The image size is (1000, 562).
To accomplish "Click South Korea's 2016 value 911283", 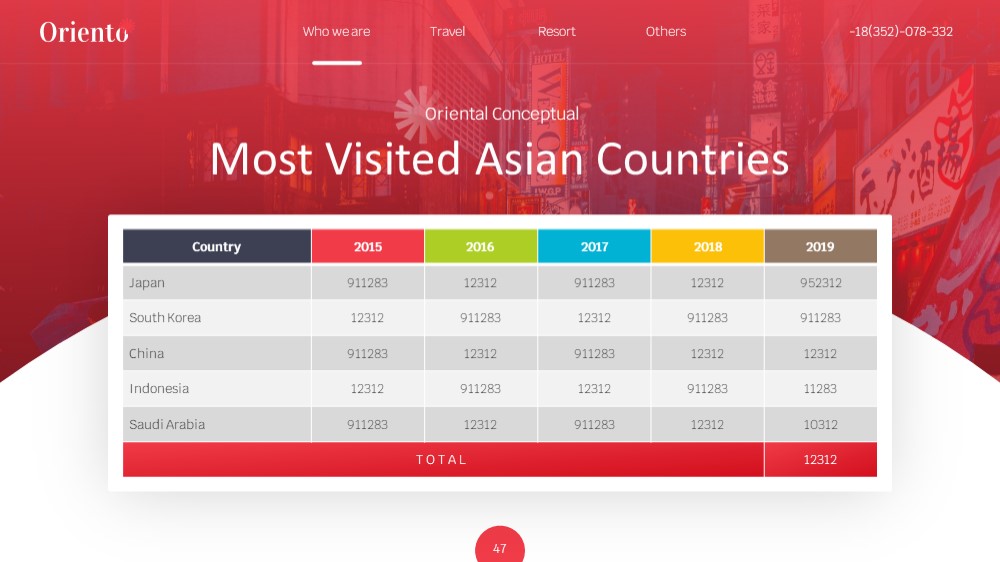I will 480,318.
